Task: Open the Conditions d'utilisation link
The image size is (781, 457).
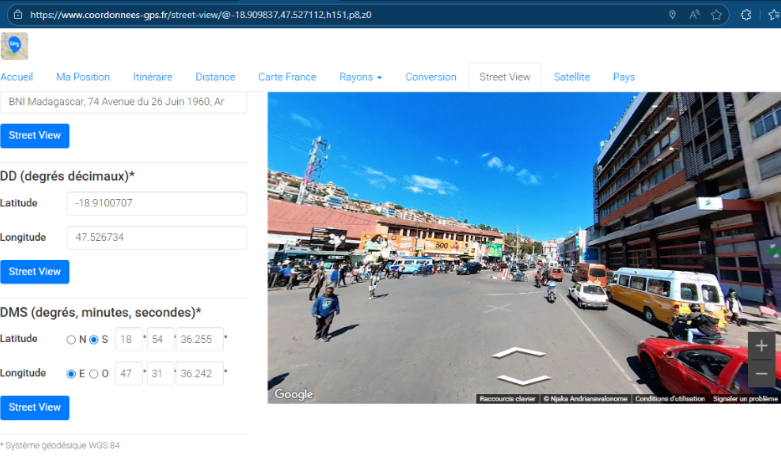Action: click(x=669, y=398)
